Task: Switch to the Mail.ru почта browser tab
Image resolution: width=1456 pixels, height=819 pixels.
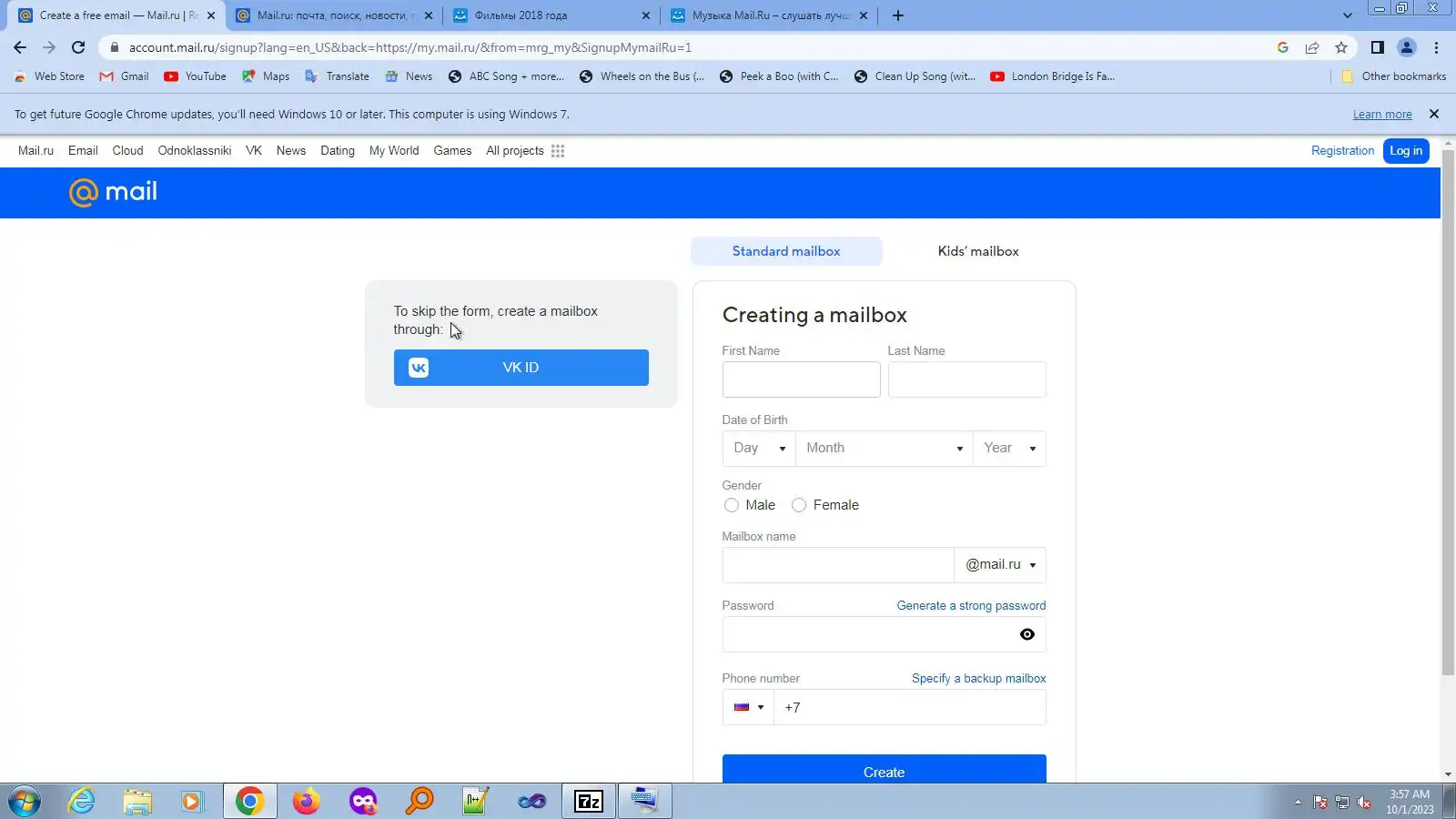Action: click(x=333, y=15)
